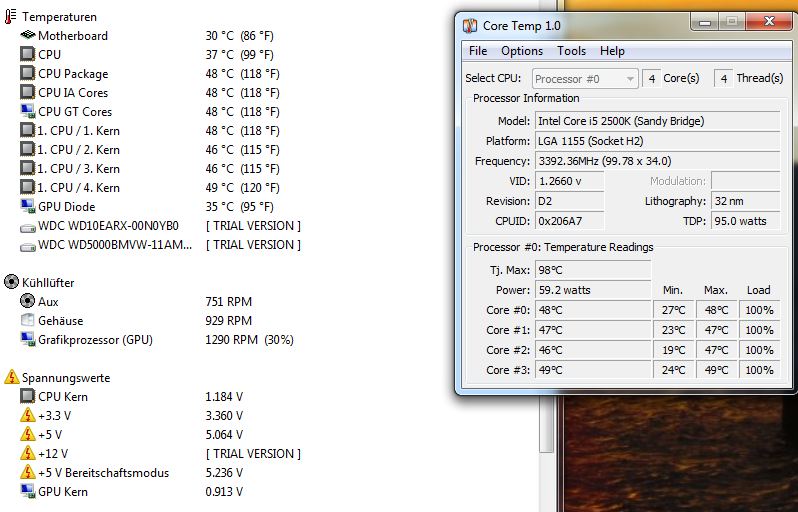
Task: Select the 4 Thread(s) count box
Action: (x=723, y=79)
